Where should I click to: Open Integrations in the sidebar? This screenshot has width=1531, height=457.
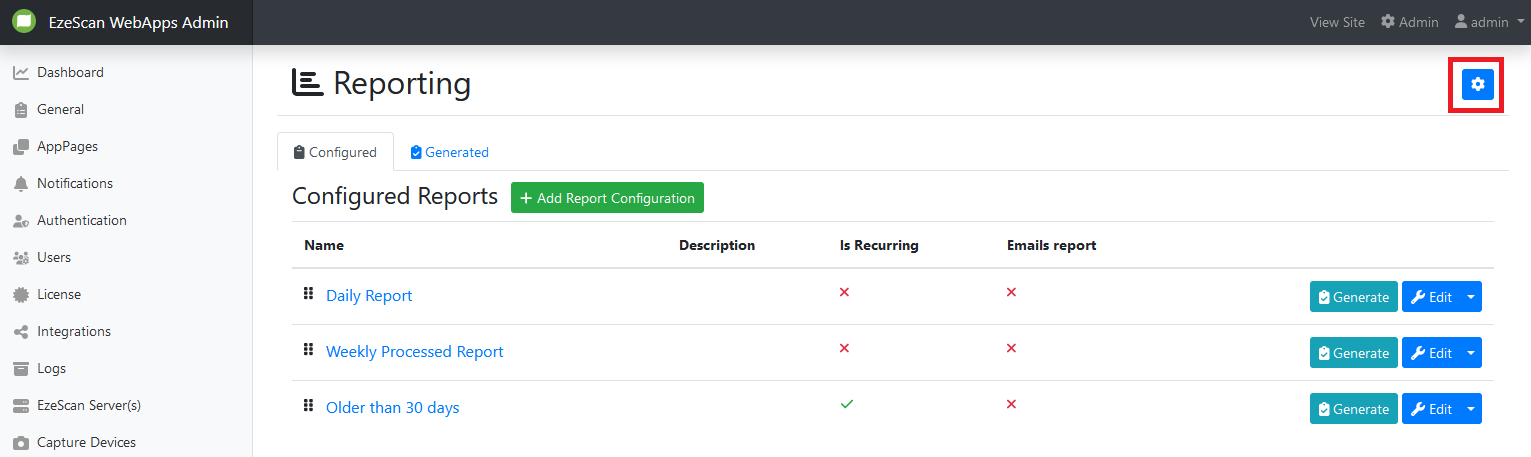click(x=73, y=331)
